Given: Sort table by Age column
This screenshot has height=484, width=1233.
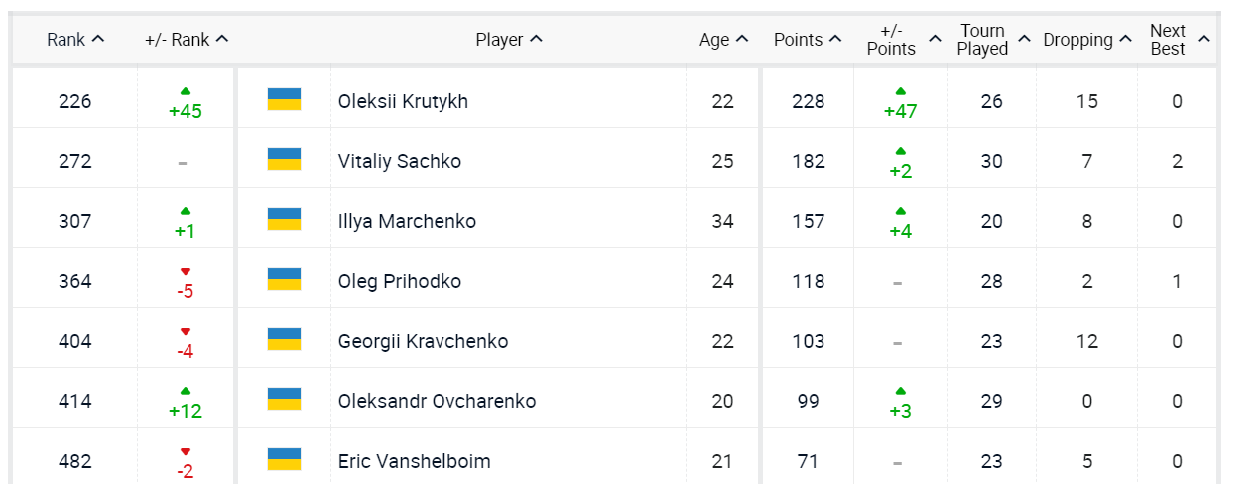Looking at the screenshot, I should coord(723,40).
